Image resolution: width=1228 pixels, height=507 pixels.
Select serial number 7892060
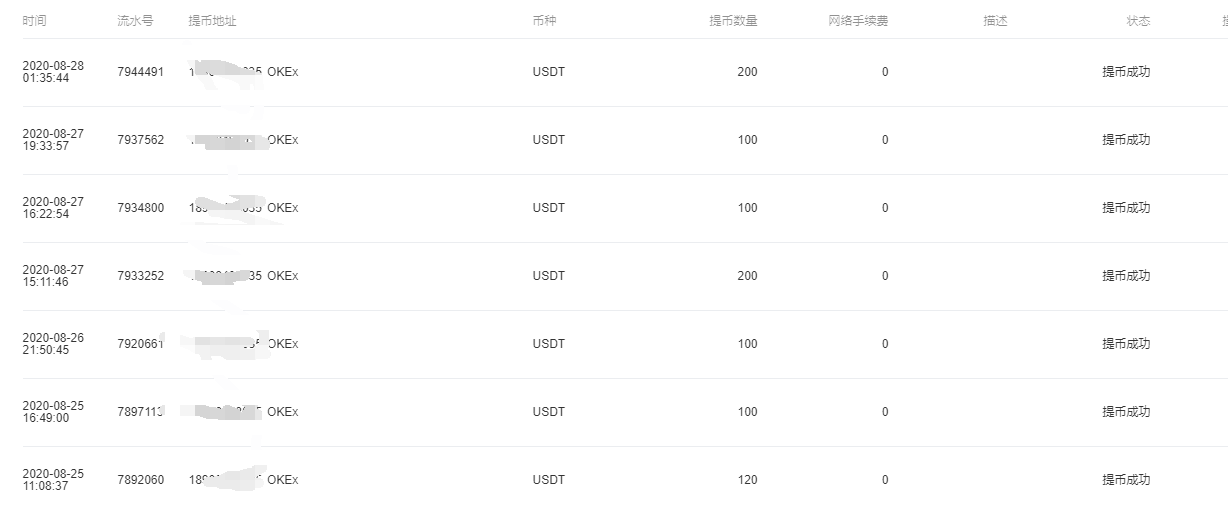141,480
